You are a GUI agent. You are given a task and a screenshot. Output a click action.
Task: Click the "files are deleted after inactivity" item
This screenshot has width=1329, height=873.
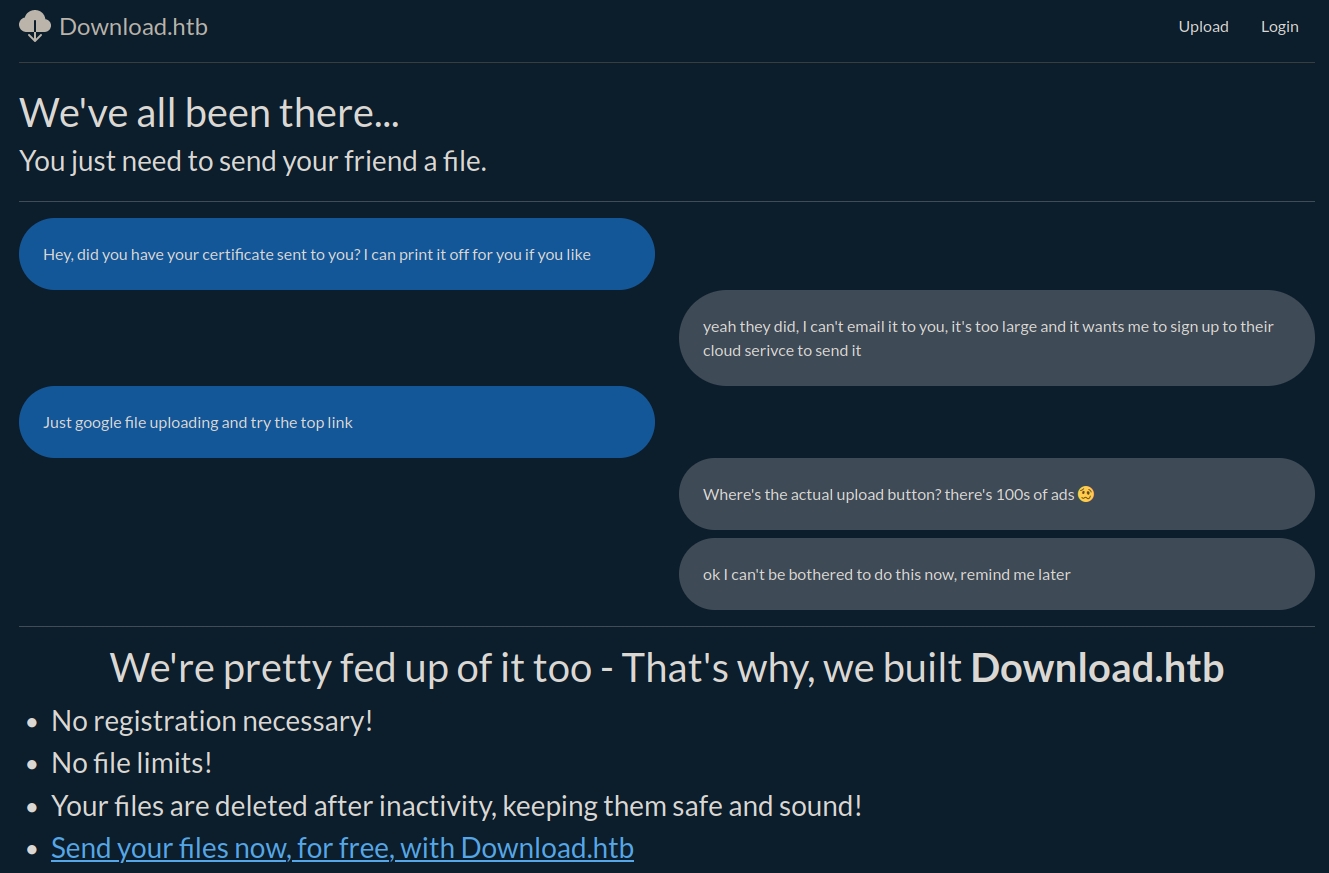coord(456,806)
